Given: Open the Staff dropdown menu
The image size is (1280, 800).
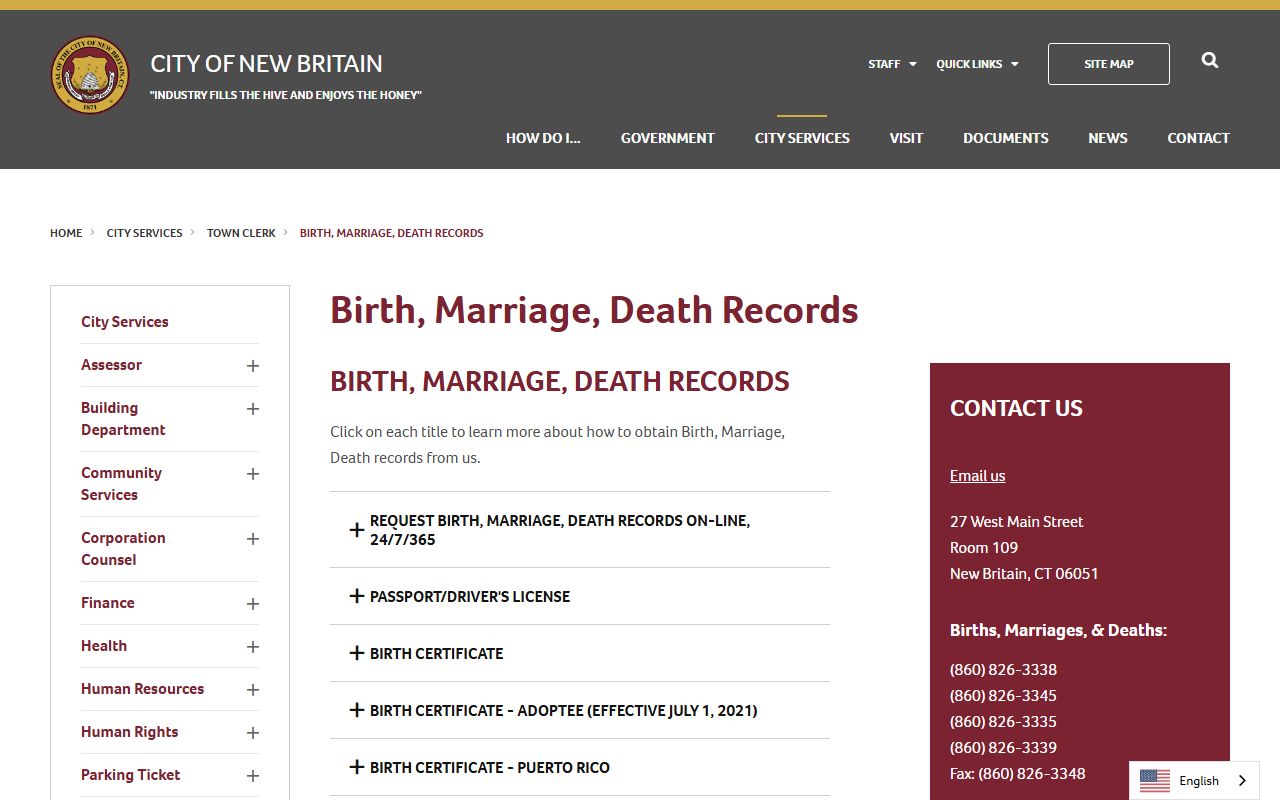Looking at the screenshot, I should coord(892,64).
